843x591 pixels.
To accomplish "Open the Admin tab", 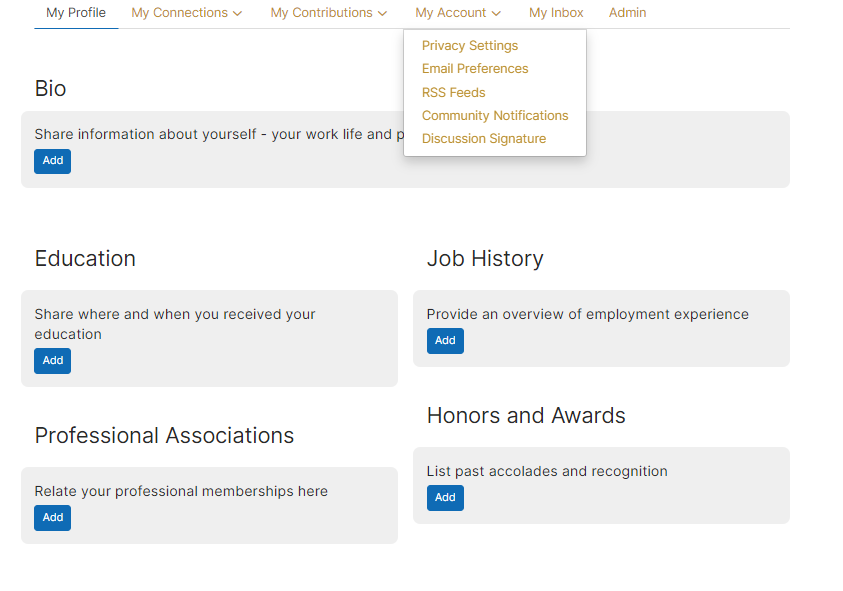I will [x=627, y=13].
